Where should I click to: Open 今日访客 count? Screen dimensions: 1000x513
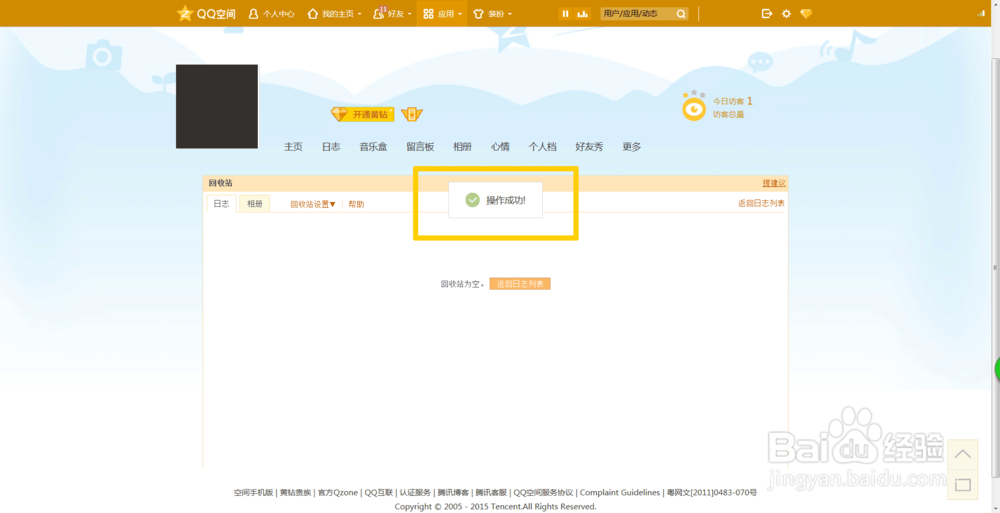pos(732,101)
